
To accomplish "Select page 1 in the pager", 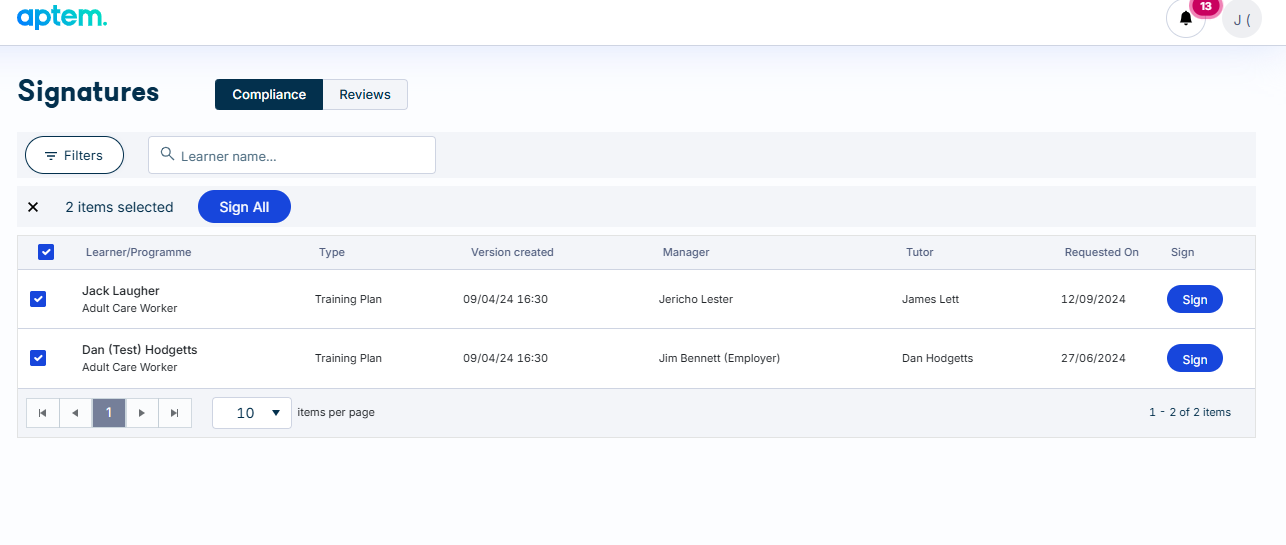I will [x=109, y=413].
